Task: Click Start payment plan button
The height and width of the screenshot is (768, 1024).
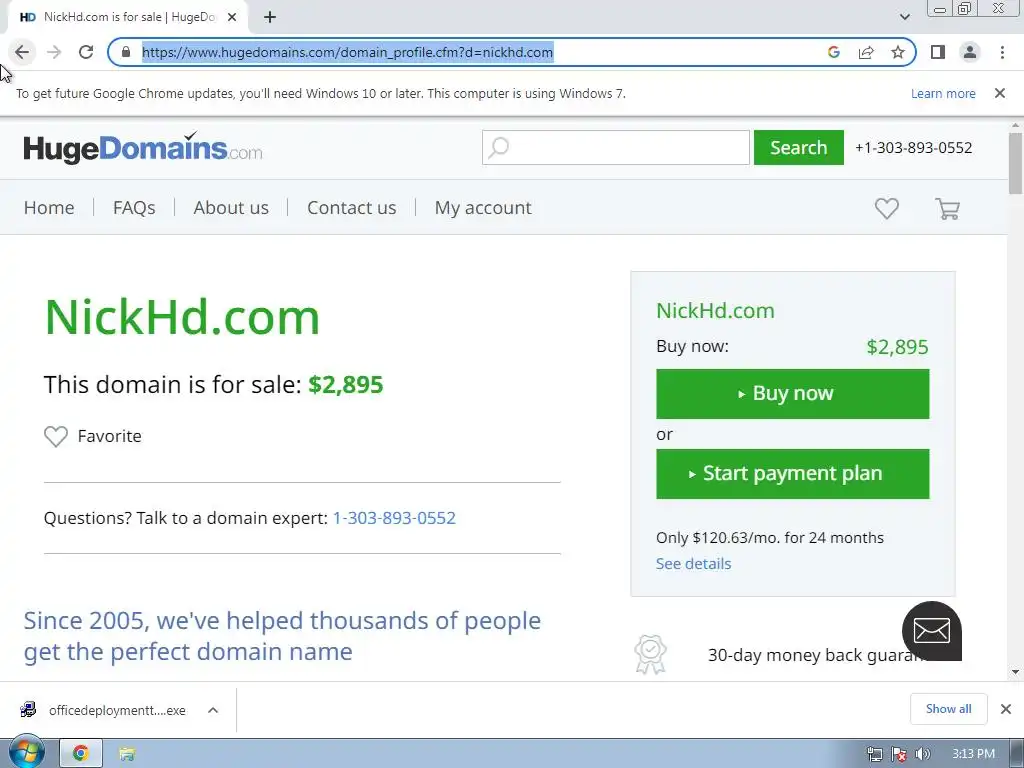Action: (792, 473)
